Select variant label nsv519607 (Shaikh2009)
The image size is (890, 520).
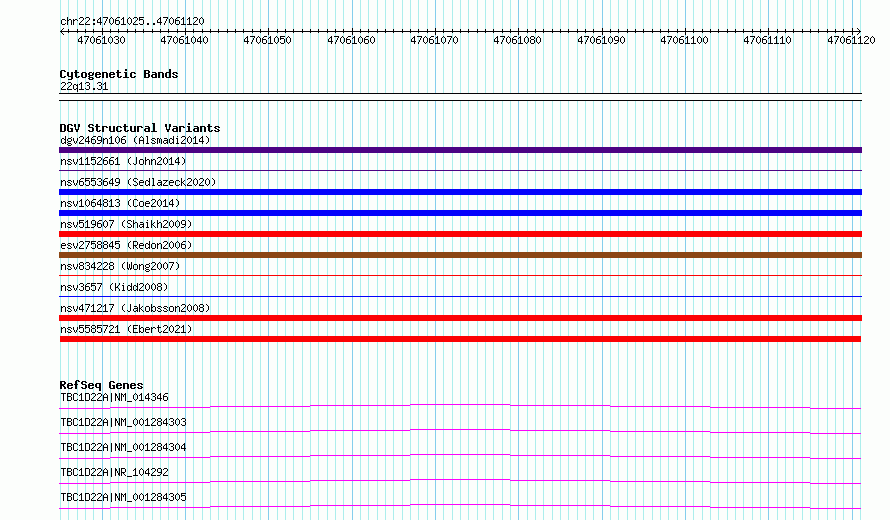126,224
